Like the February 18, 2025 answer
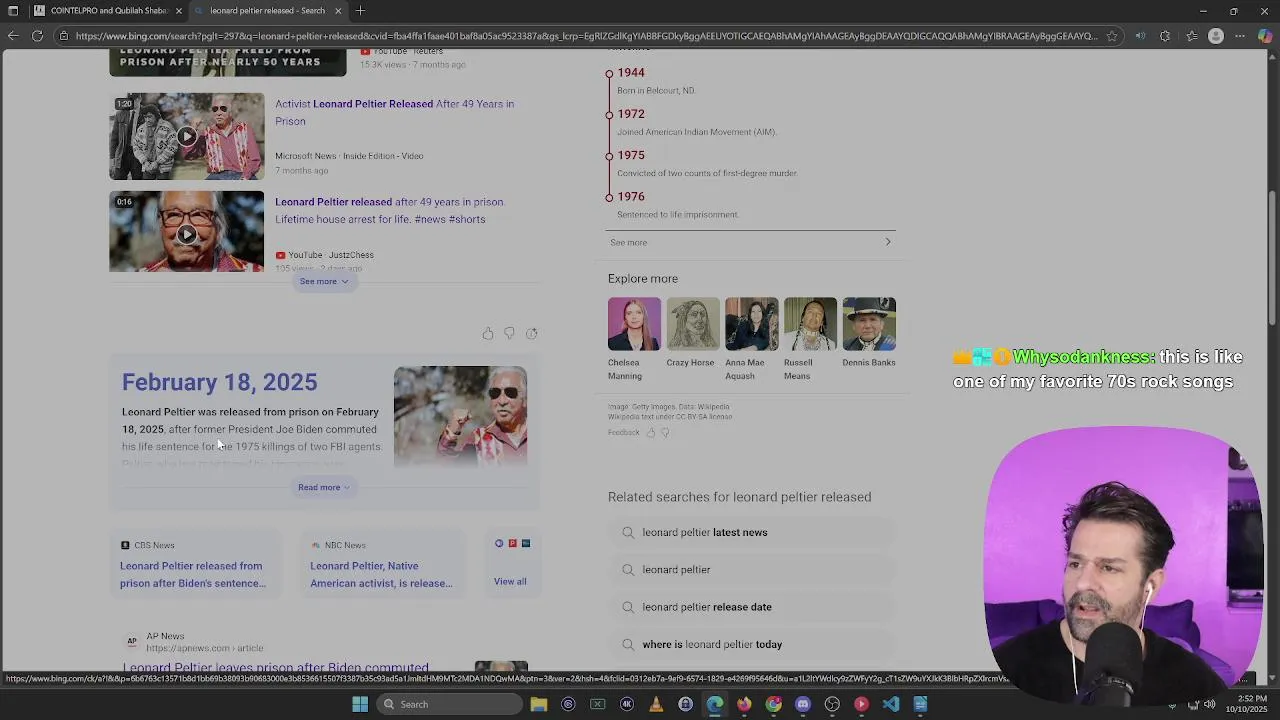Image resolution: width=1280 pixels, height=720 pixels. coord(488,333)
